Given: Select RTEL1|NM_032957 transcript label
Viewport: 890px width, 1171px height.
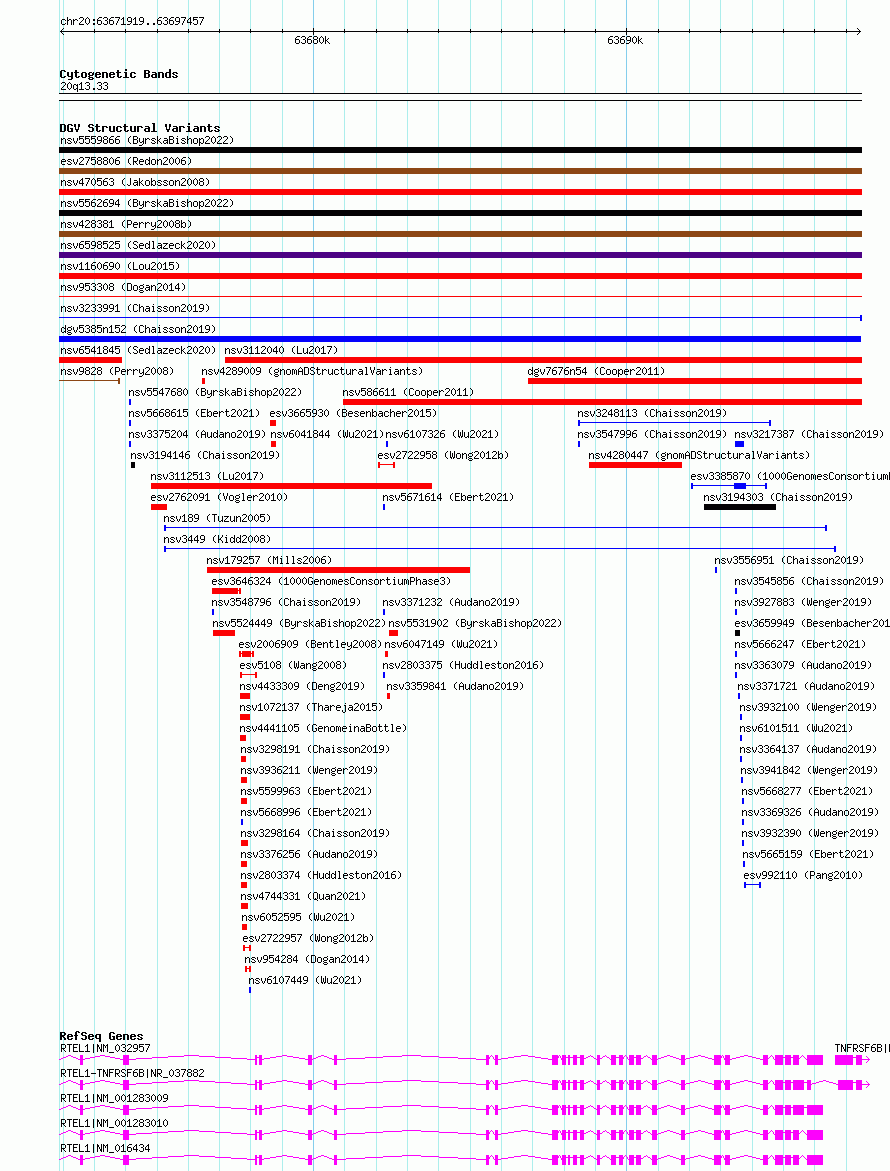Looking at the screenshot, I should pos(105,1049).
